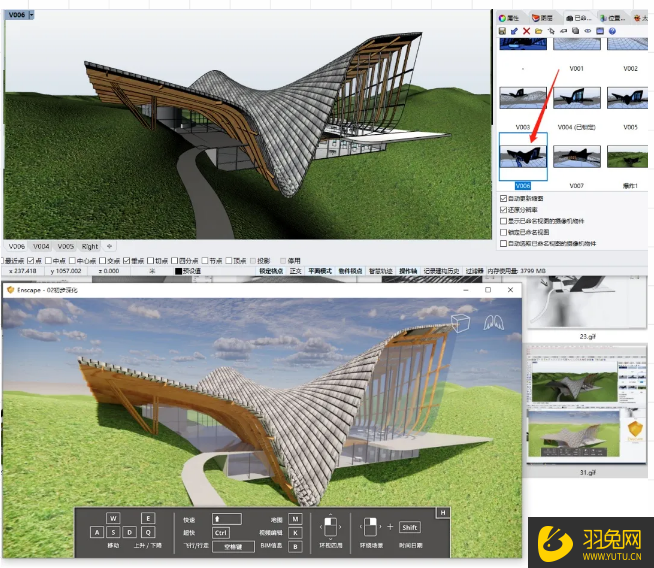This screenshot has width=654, height=568.
Task: Click the blue help question mark icon
Action: [611, 31]
